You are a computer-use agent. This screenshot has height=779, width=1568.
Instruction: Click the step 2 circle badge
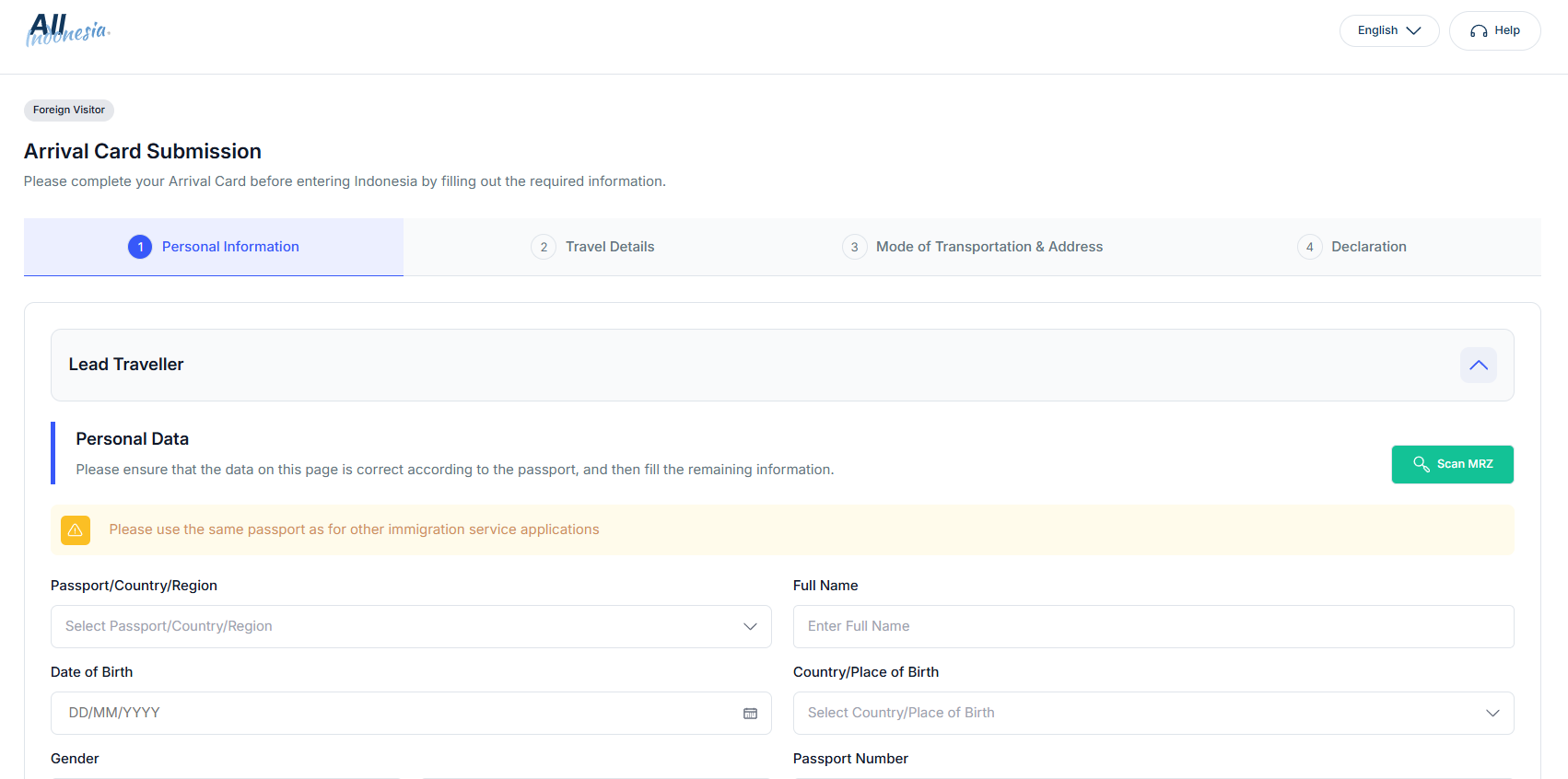544,247
